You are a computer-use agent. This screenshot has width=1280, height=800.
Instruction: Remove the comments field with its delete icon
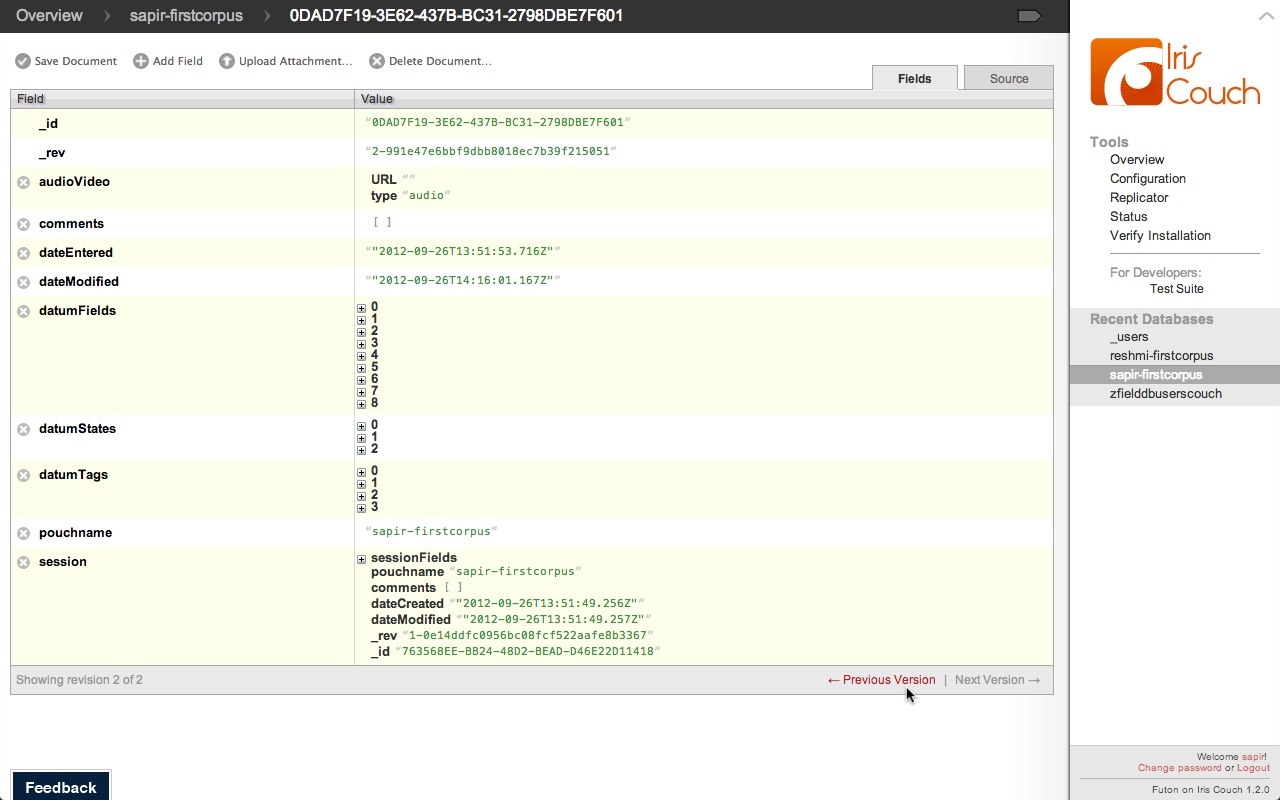coord(24,224)
